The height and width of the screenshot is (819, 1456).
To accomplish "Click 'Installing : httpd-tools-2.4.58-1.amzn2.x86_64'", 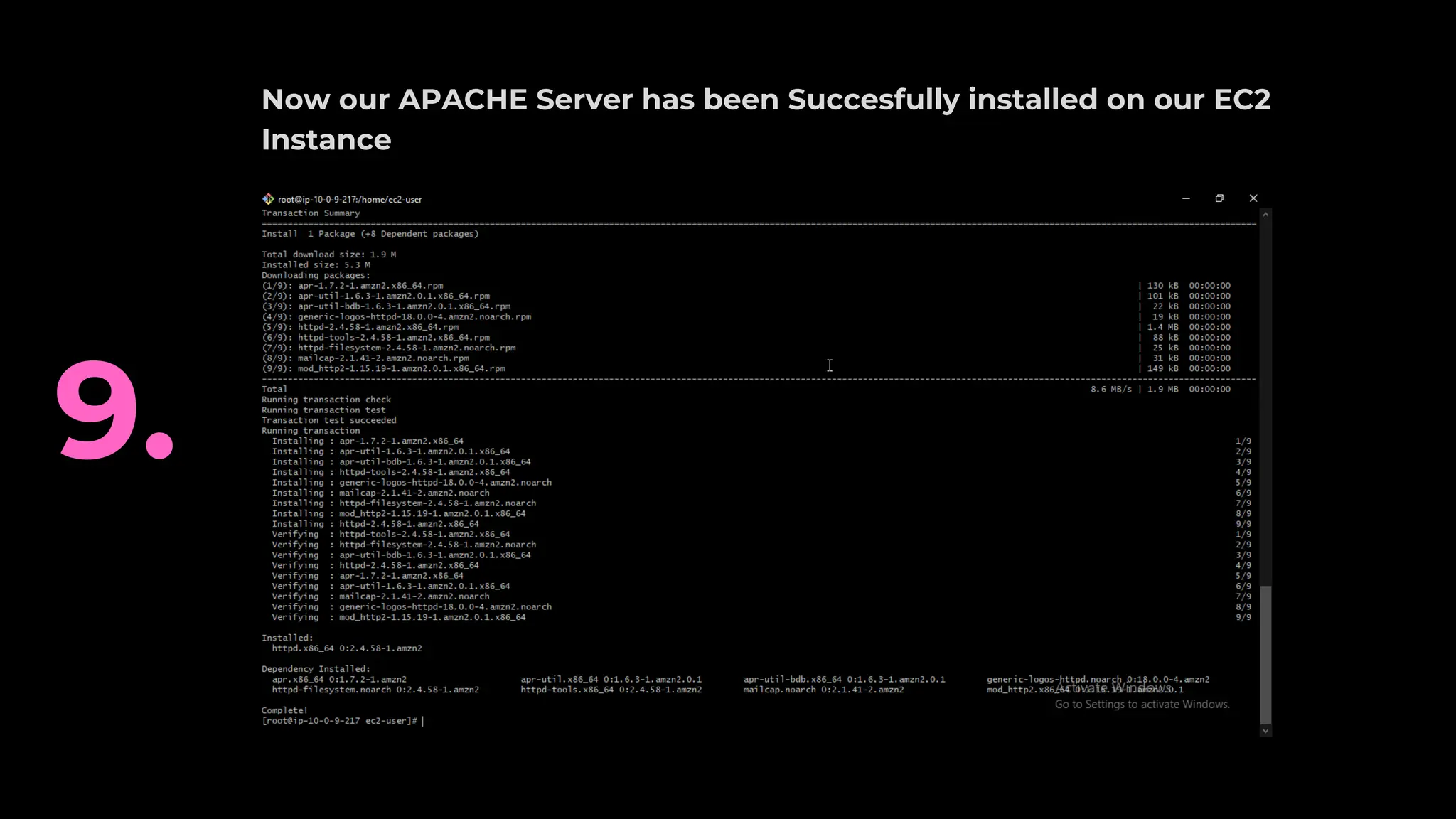I will 391,472.
